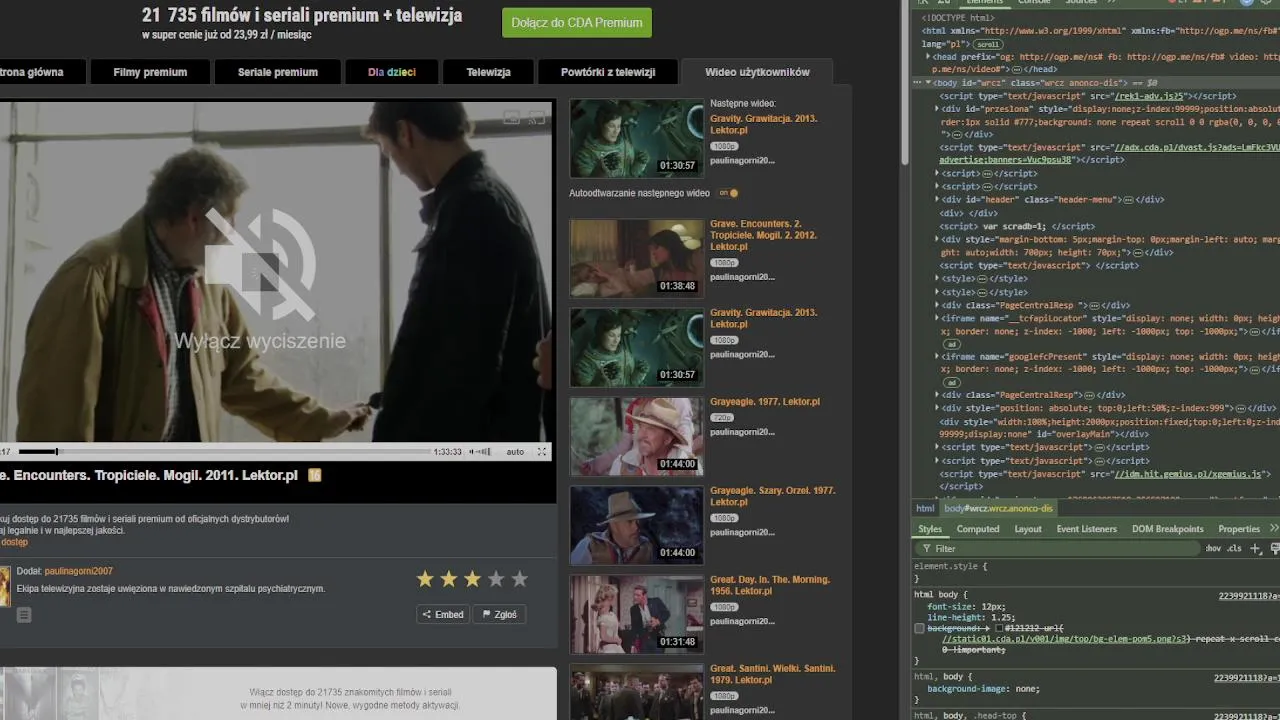Show more DevTools style tabs chevron
Image resolution: width=1280 pixels, height=720 pixels.
click(1273, 528)
